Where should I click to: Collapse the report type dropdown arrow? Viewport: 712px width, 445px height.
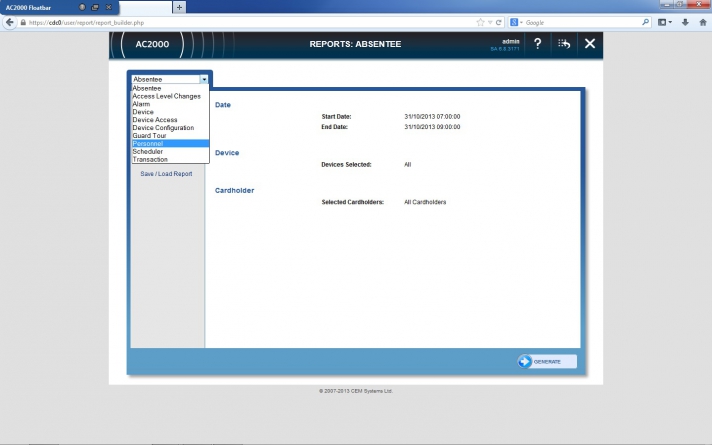[x=204, y=79]
